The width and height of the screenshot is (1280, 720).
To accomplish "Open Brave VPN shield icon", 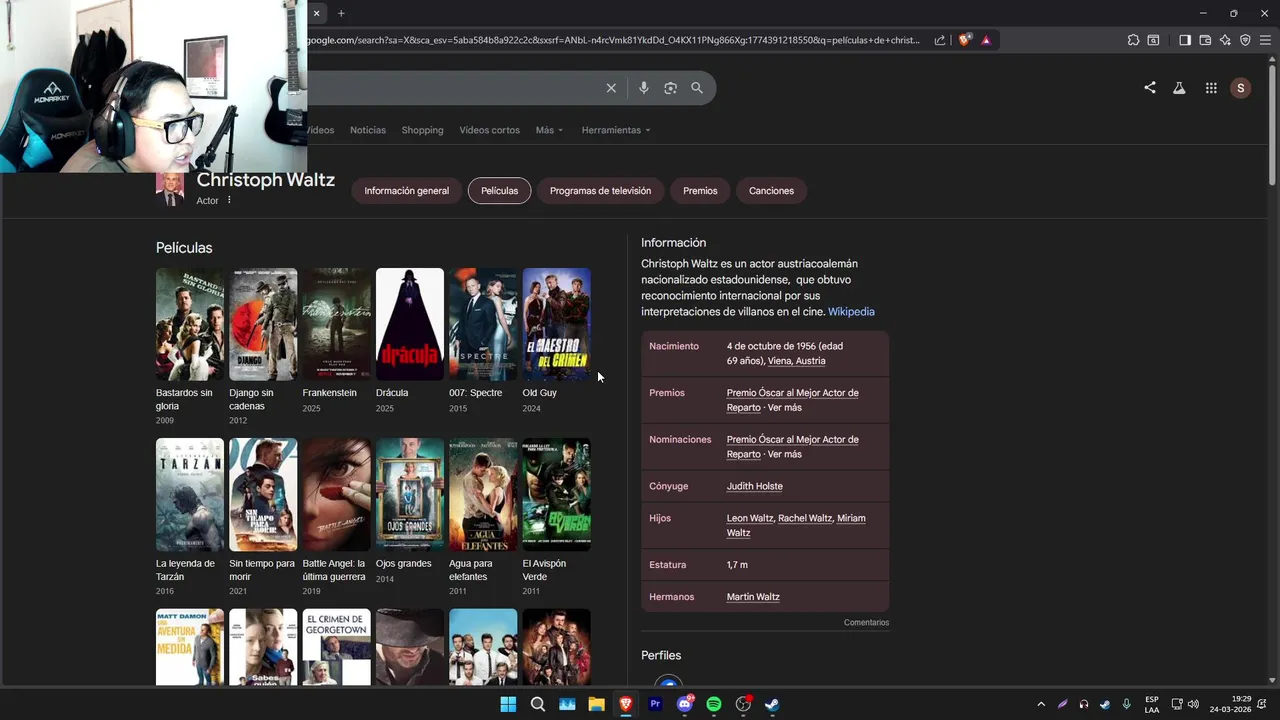I will point(1245,40).
